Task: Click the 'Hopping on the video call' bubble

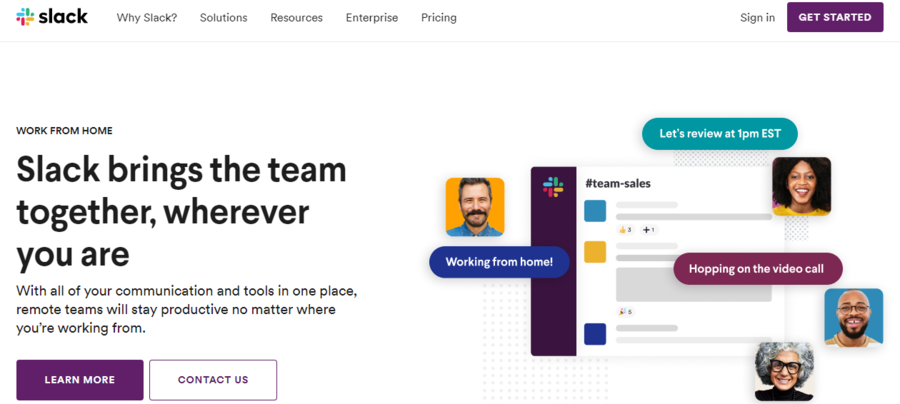Action: 758,269
